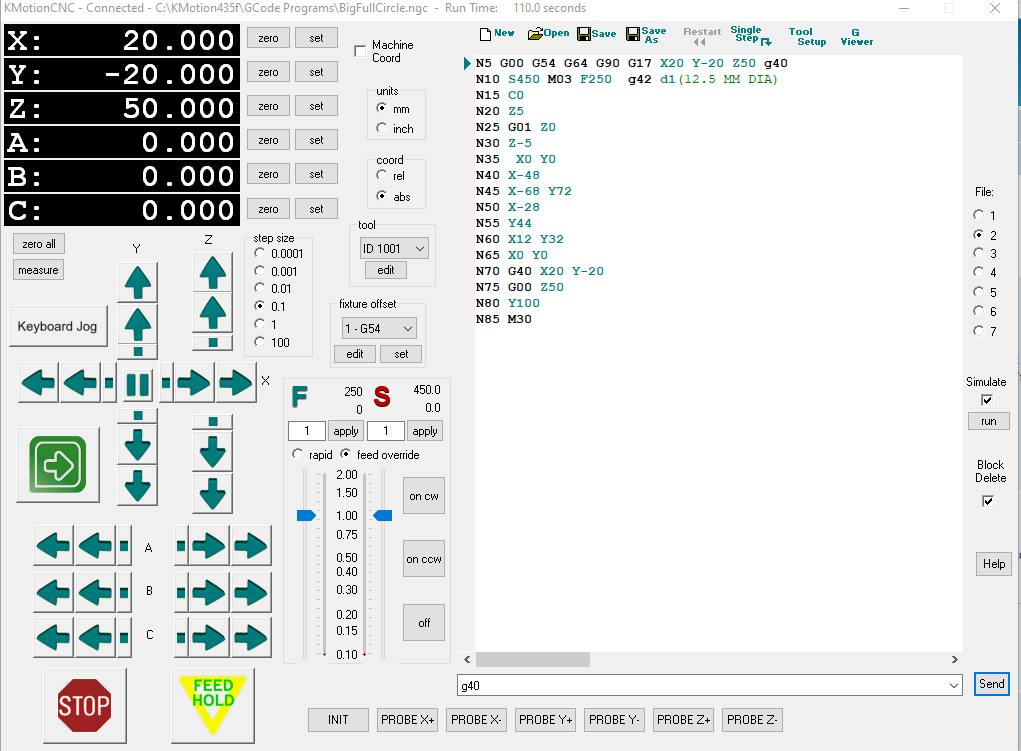Open the G Viewer from toolbar

point(856,36)
